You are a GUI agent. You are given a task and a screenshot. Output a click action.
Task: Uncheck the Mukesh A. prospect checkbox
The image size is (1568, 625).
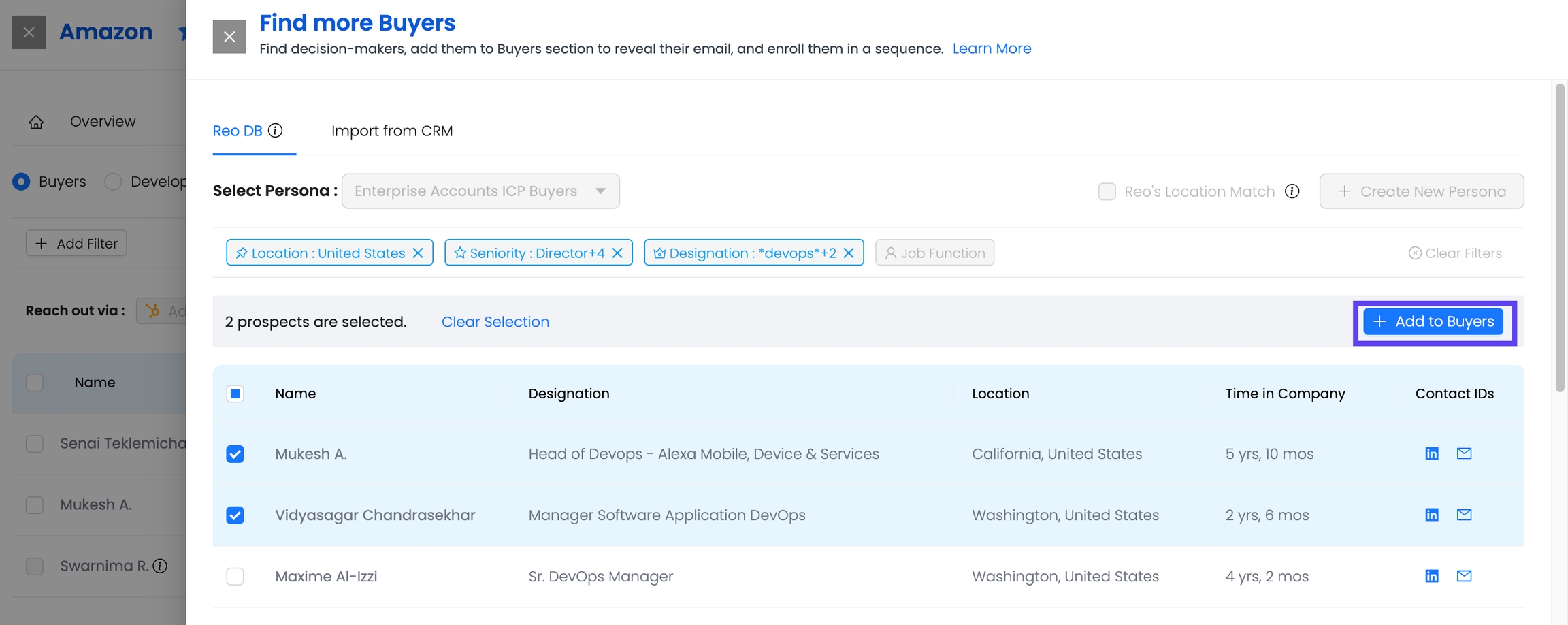pos(235,454)
